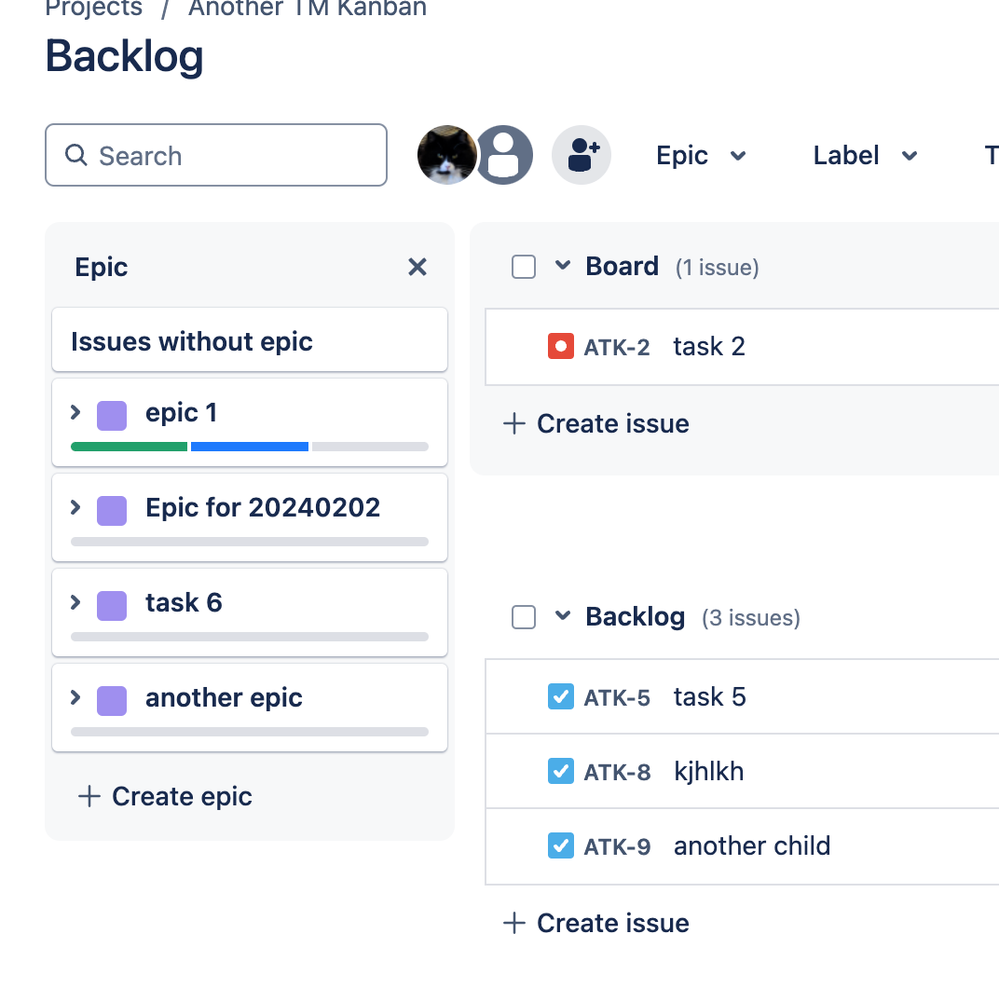Click the purple swatch for Epic for 20240202
The image size is (999, 992).
pyautogui.click(x=111, y=510)
